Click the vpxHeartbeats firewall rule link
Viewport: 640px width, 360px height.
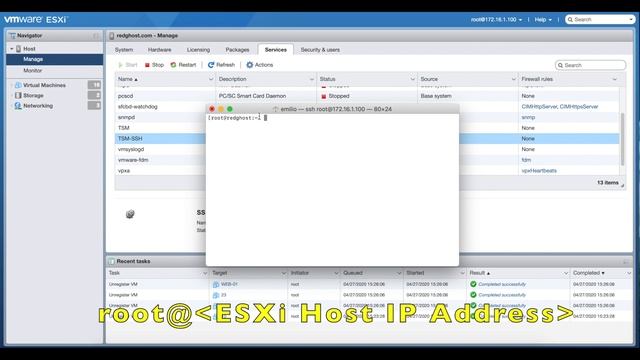(x=539, y=171)
